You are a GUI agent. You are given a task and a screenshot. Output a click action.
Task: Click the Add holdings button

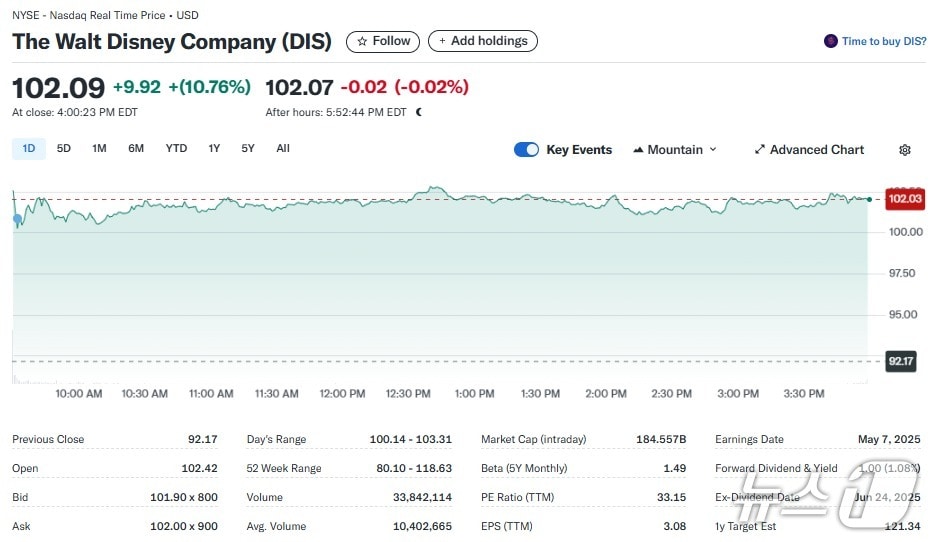pyautogui.click(x=482, y=41)
